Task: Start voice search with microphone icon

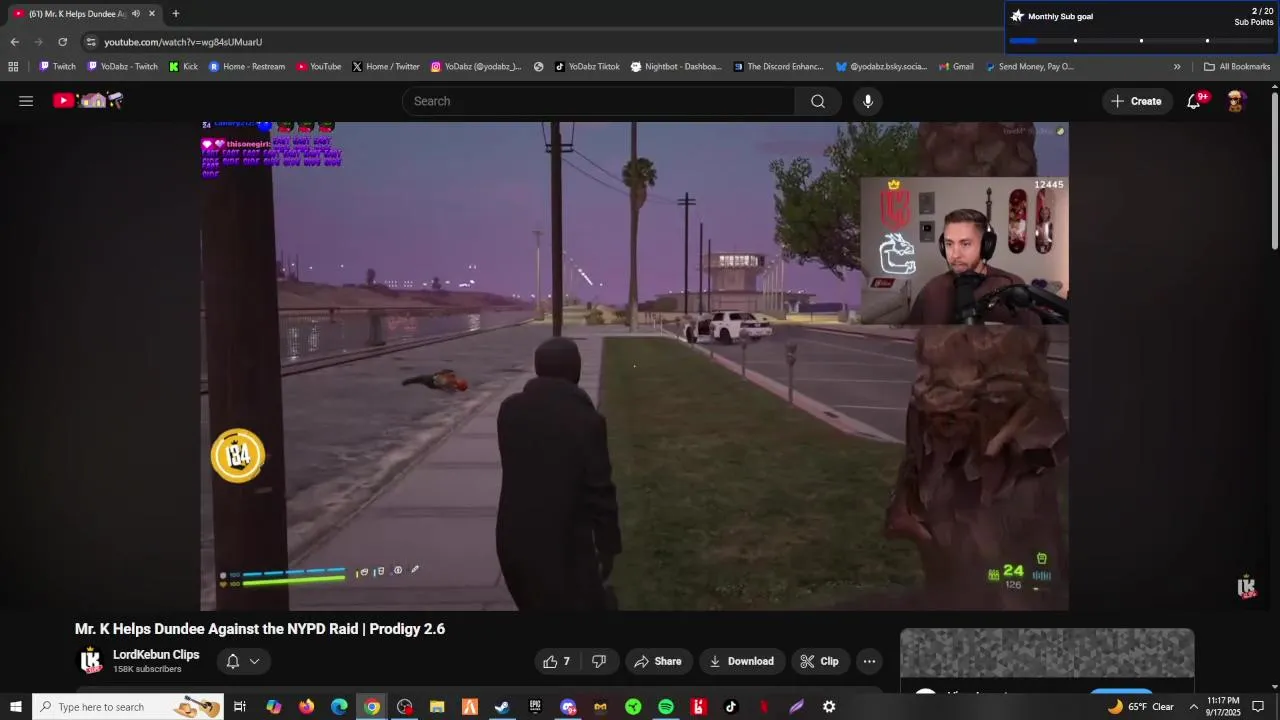Action: pyautogui.click(x=868, y=101)
